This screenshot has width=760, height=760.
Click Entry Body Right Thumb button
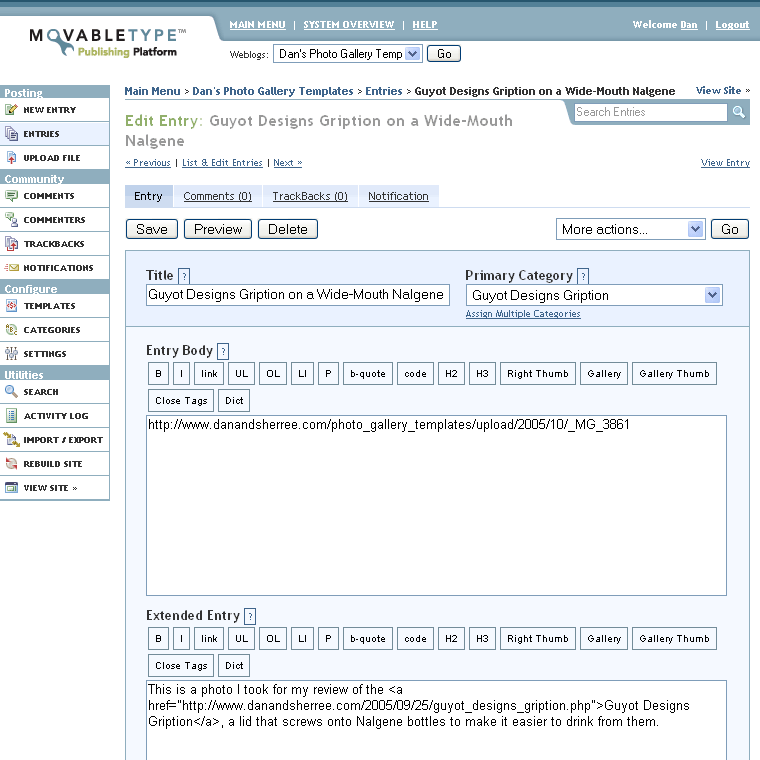(x=538, y=374)
